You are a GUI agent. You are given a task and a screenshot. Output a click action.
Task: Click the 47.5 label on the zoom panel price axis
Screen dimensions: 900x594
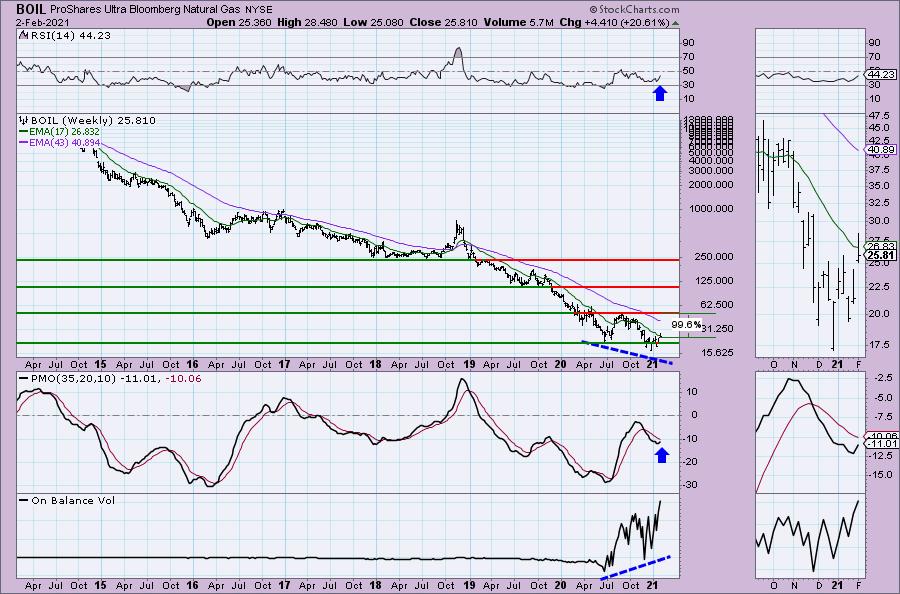click(880, 115)
